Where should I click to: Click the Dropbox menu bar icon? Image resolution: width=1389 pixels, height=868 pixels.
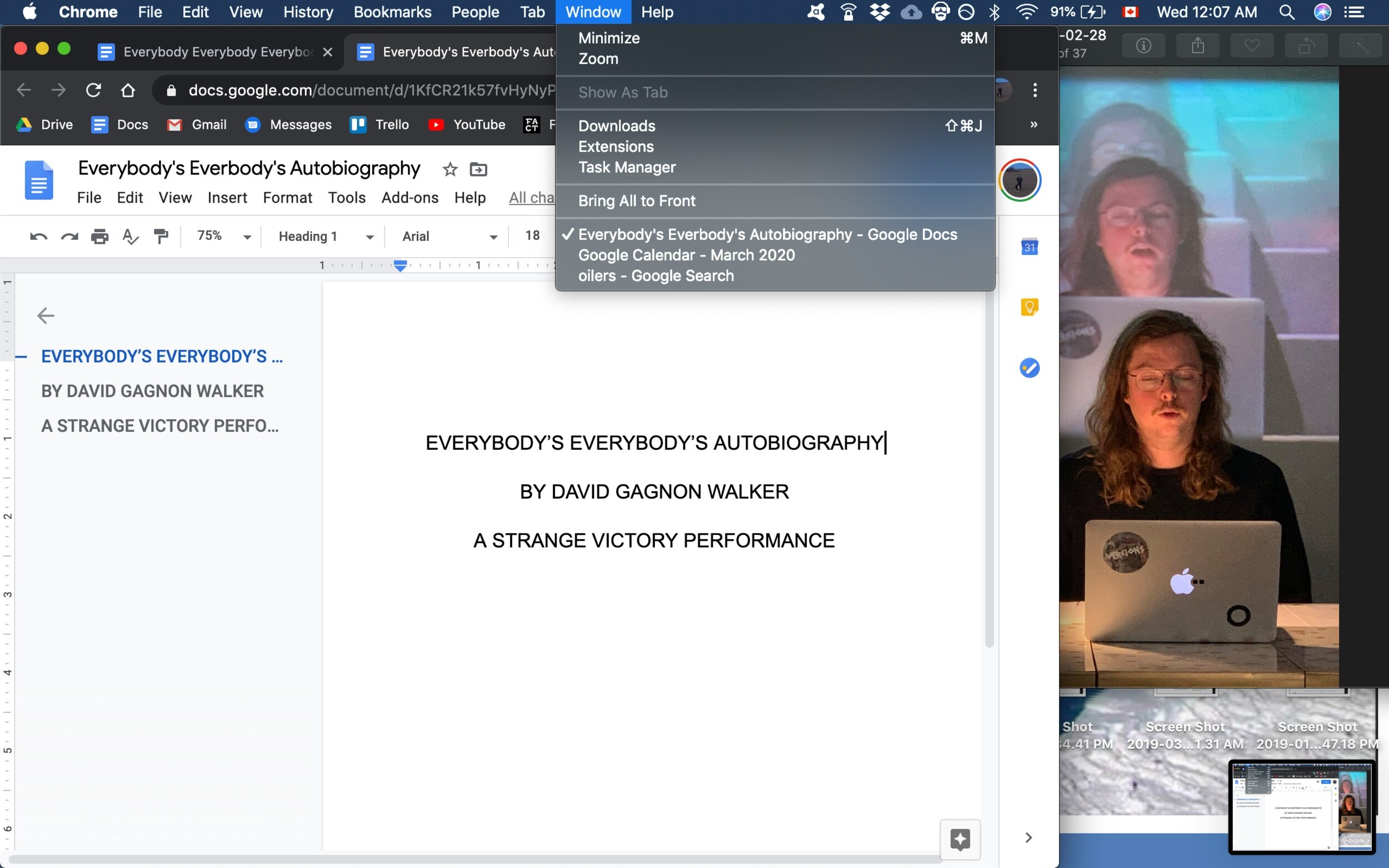point(880,12)
